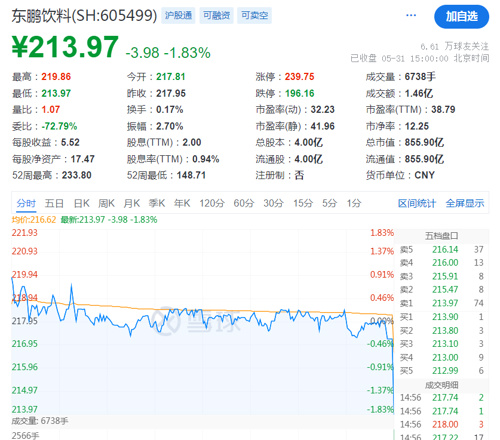The image size is (500, 440).
Task: Open the 60分 chart tab
Action: click(x=244, y=203)
